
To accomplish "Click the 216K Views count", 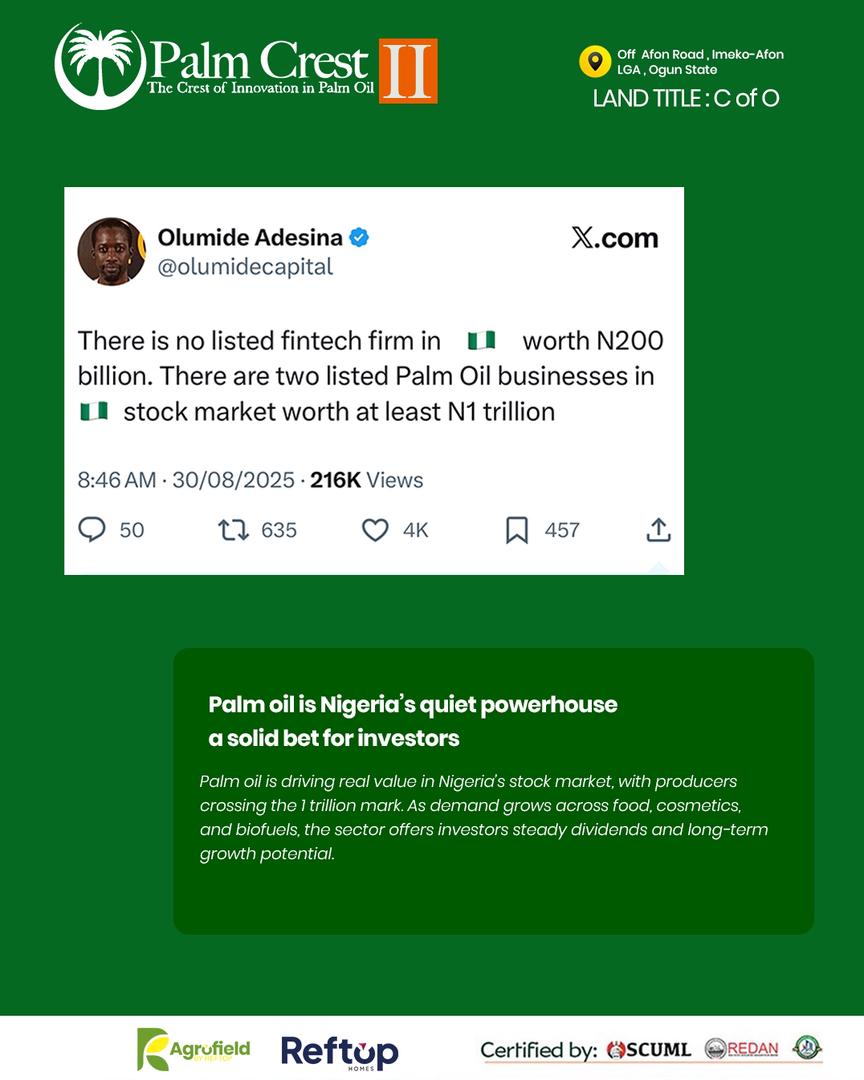I will [366, 480].
